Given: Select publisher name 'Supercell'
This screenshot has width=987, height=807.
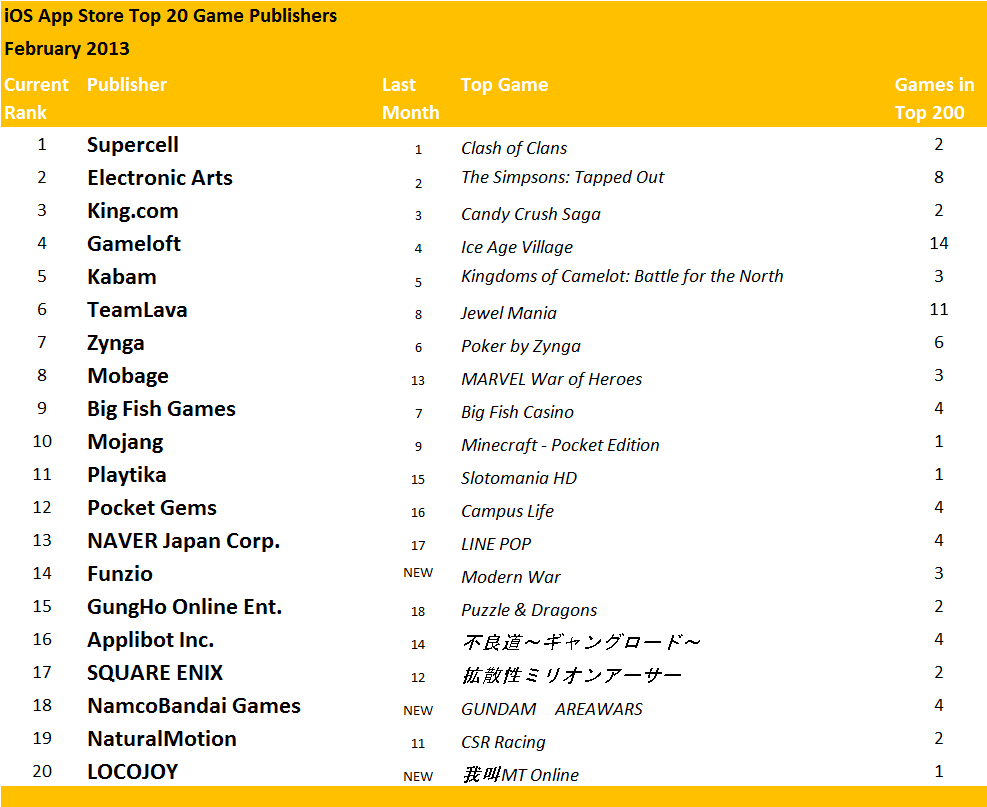Looking at the screenshot, I should 133,145.
